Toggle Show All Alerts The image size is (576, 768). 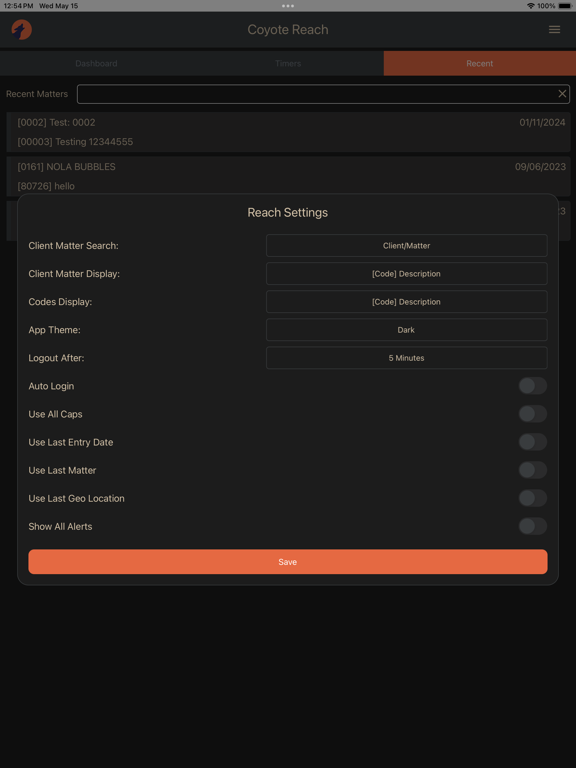coord(532,527)
